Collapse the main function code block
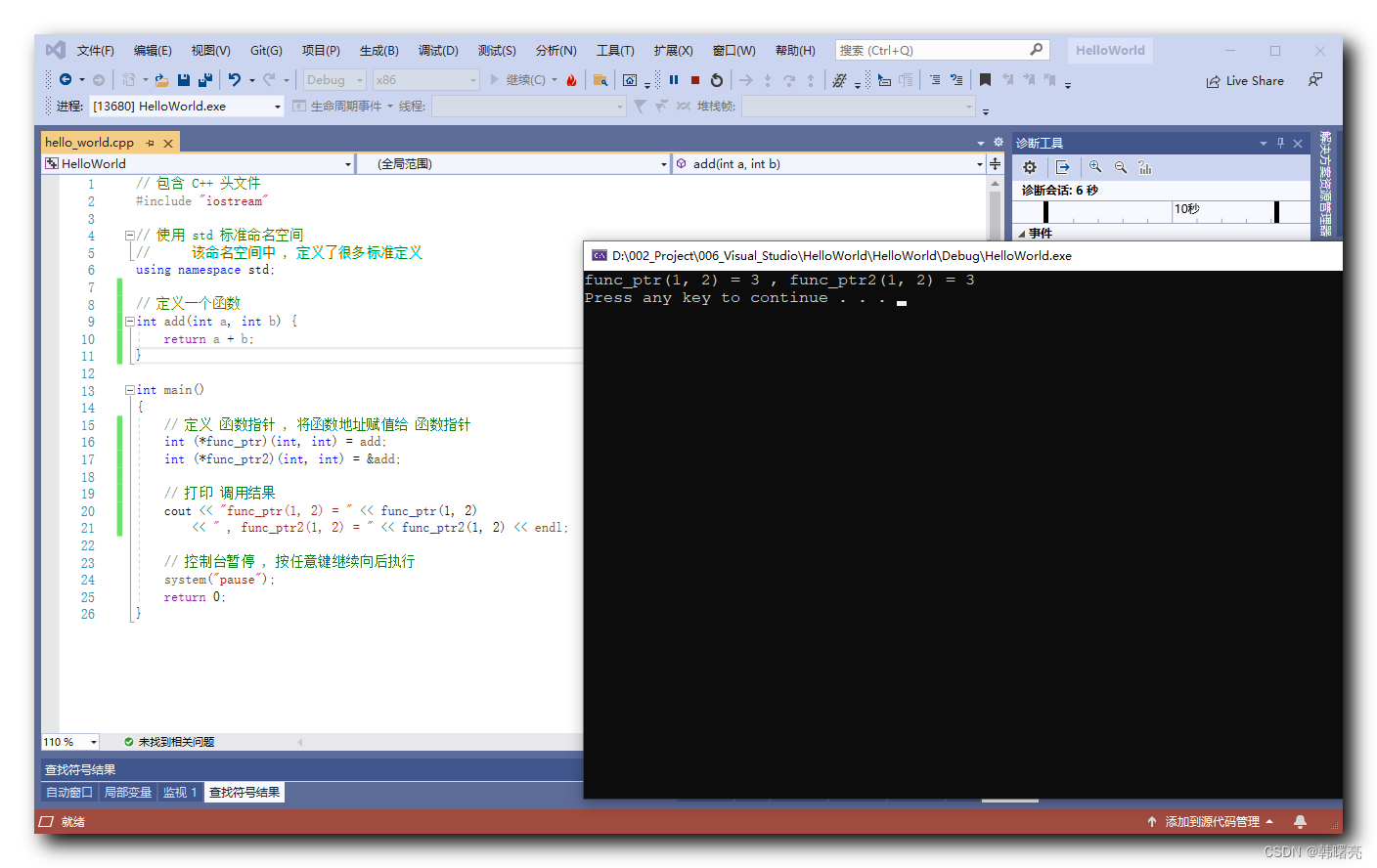Image resolution: width=1377 pixels, height=868 pixels. pyautogui.click(x=129, y=390)
